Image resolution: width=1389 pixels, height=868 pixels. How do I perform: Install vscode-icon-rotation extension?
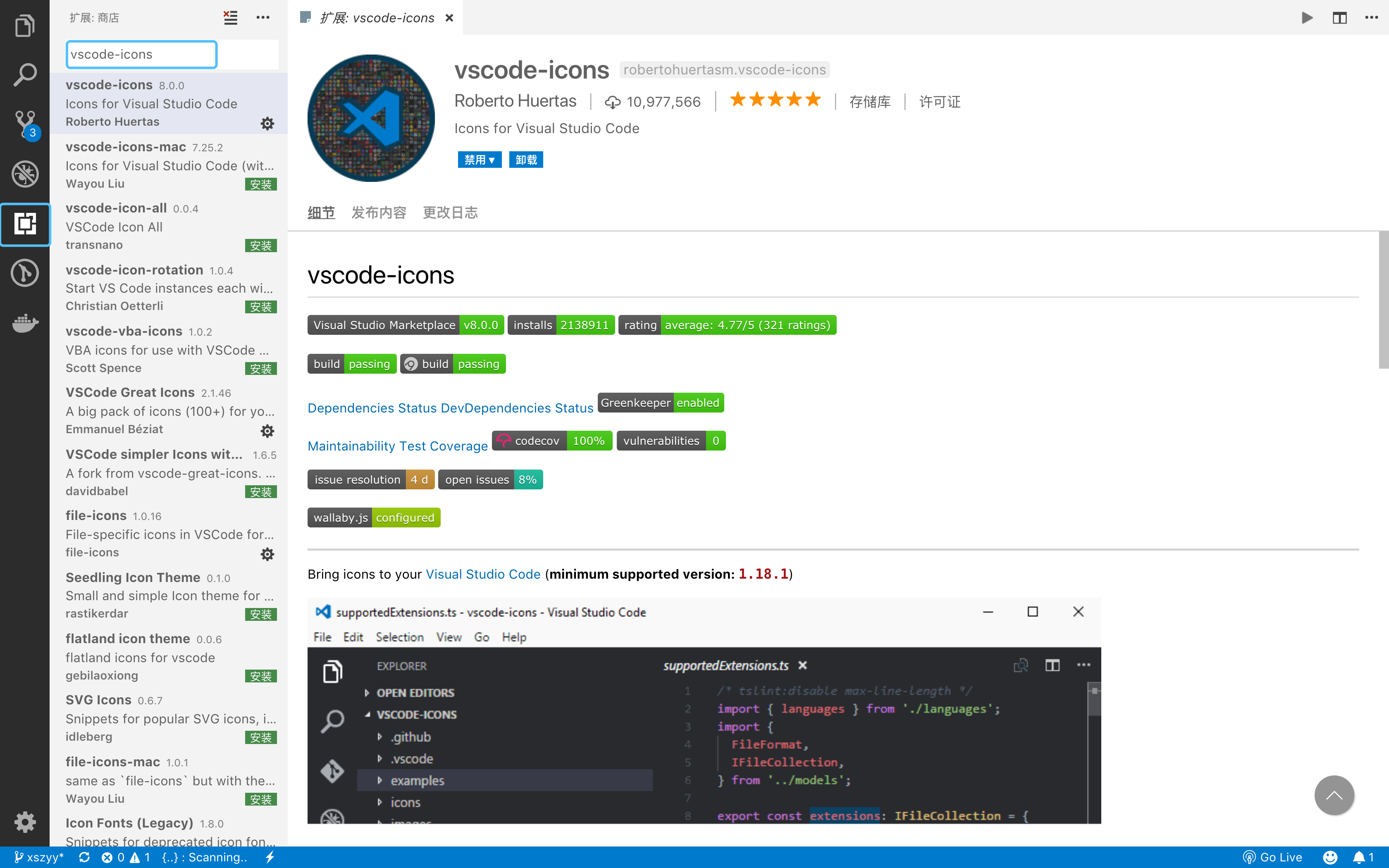[x=260, y=307]
